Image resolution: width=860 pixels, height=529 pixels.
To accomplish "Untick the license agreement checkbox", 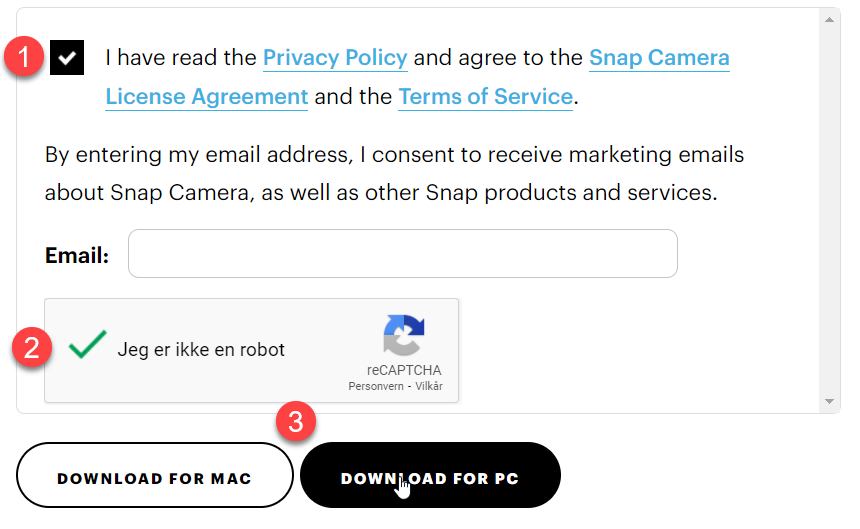I will click(67, 58).
